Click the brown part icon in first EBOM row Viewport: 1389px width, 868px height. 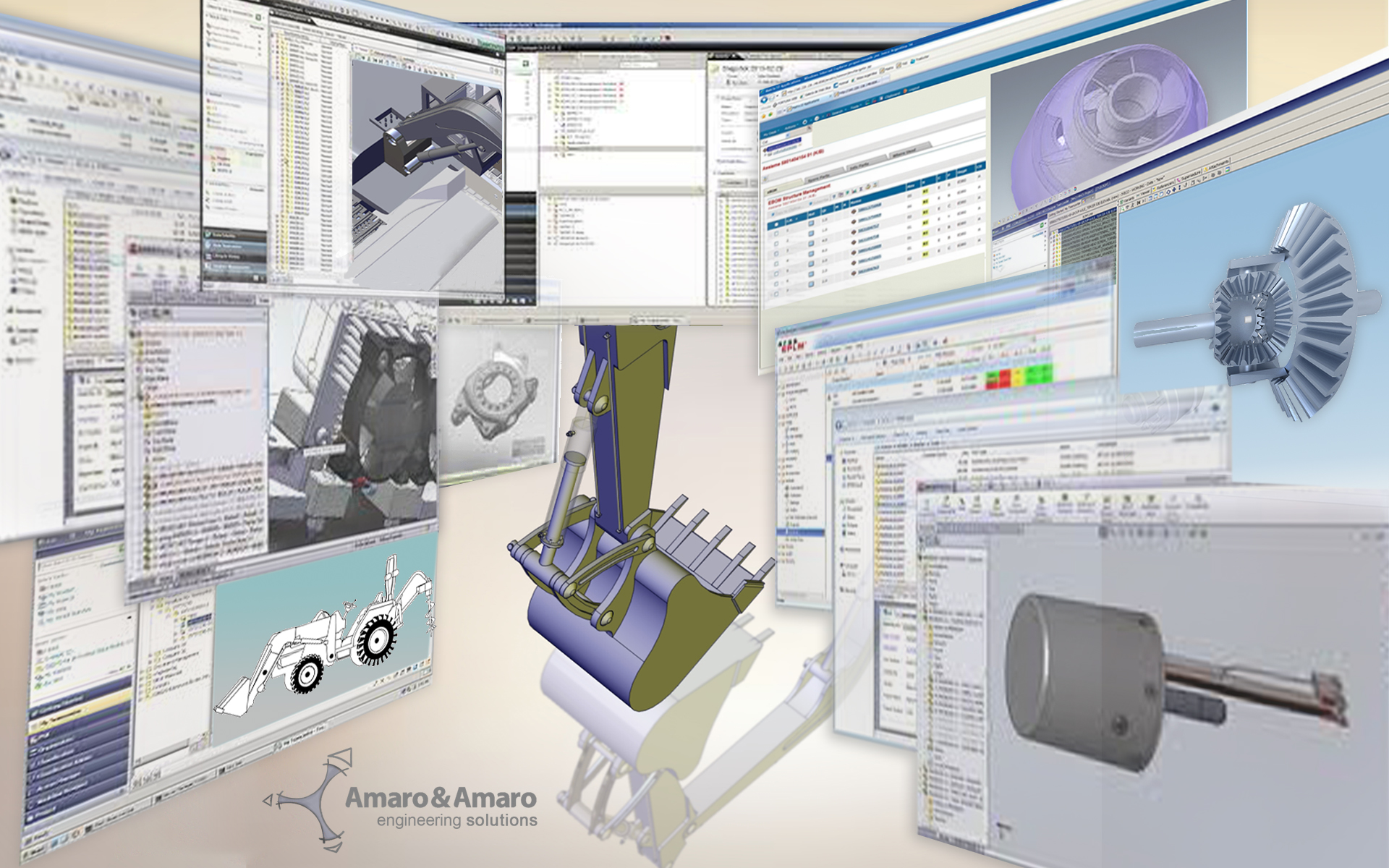point(854,211)
